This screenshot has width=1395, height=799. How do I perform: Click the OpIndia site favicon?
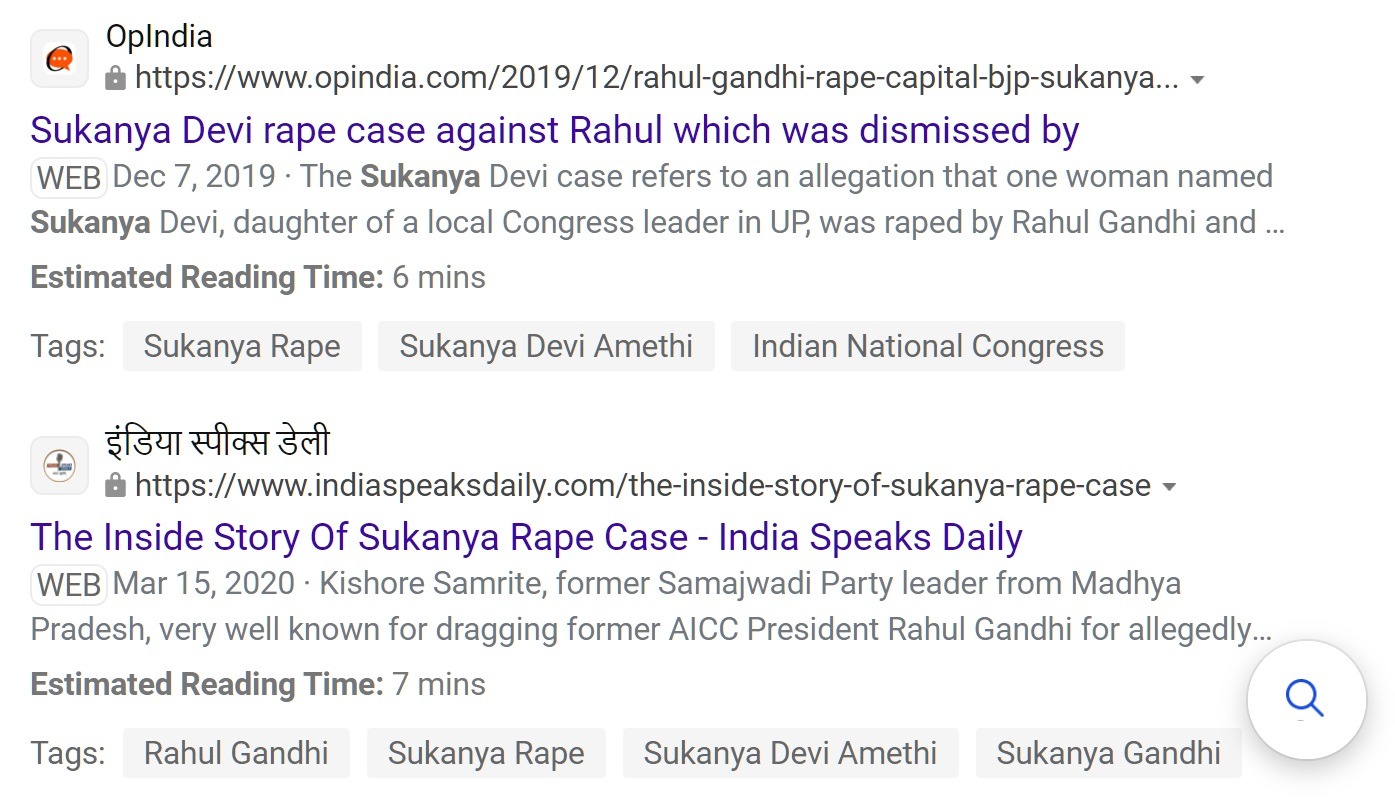click(60, 58)
